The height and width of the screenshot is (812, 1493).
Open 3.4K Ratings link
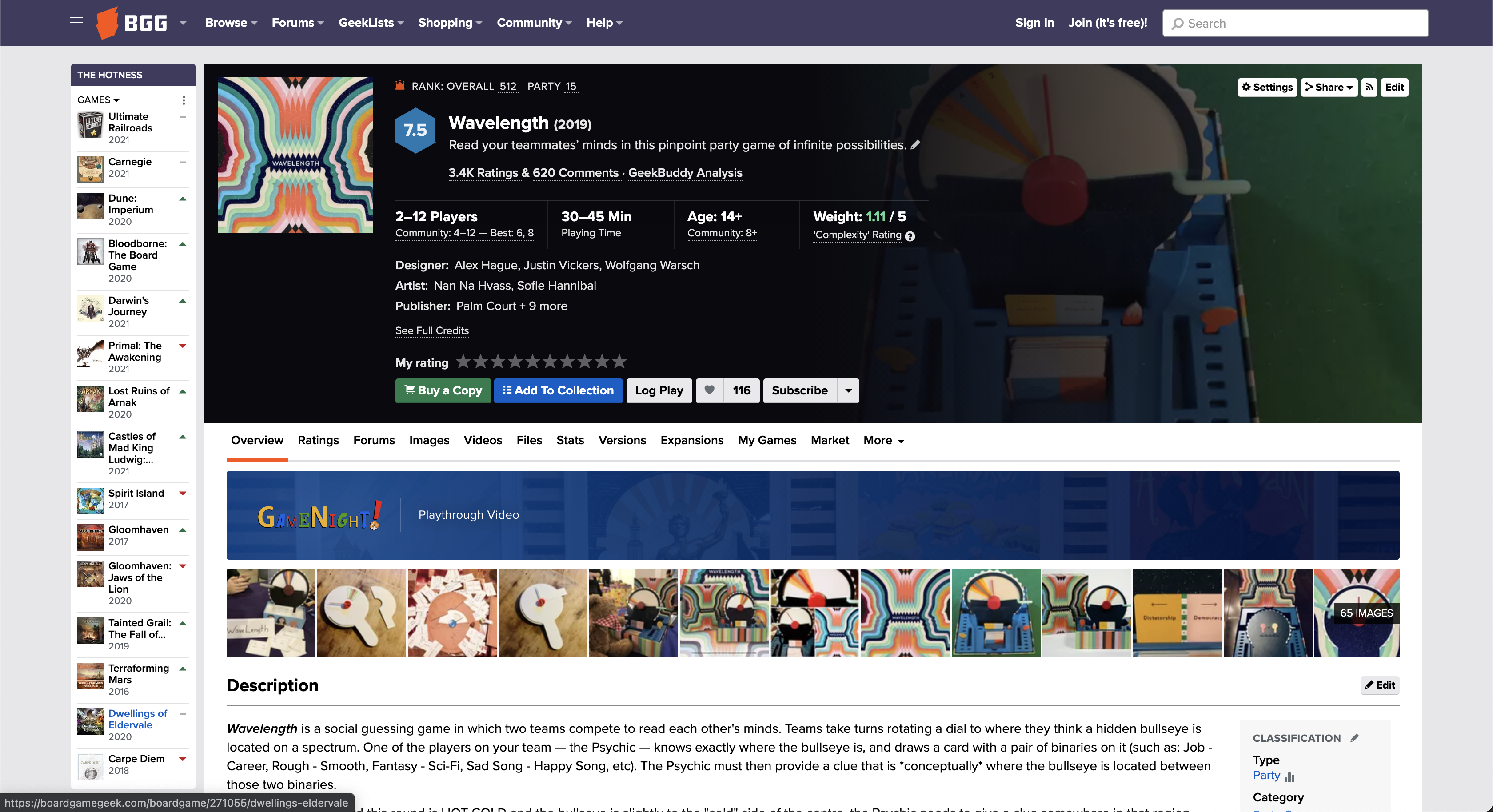pos(483,173)
